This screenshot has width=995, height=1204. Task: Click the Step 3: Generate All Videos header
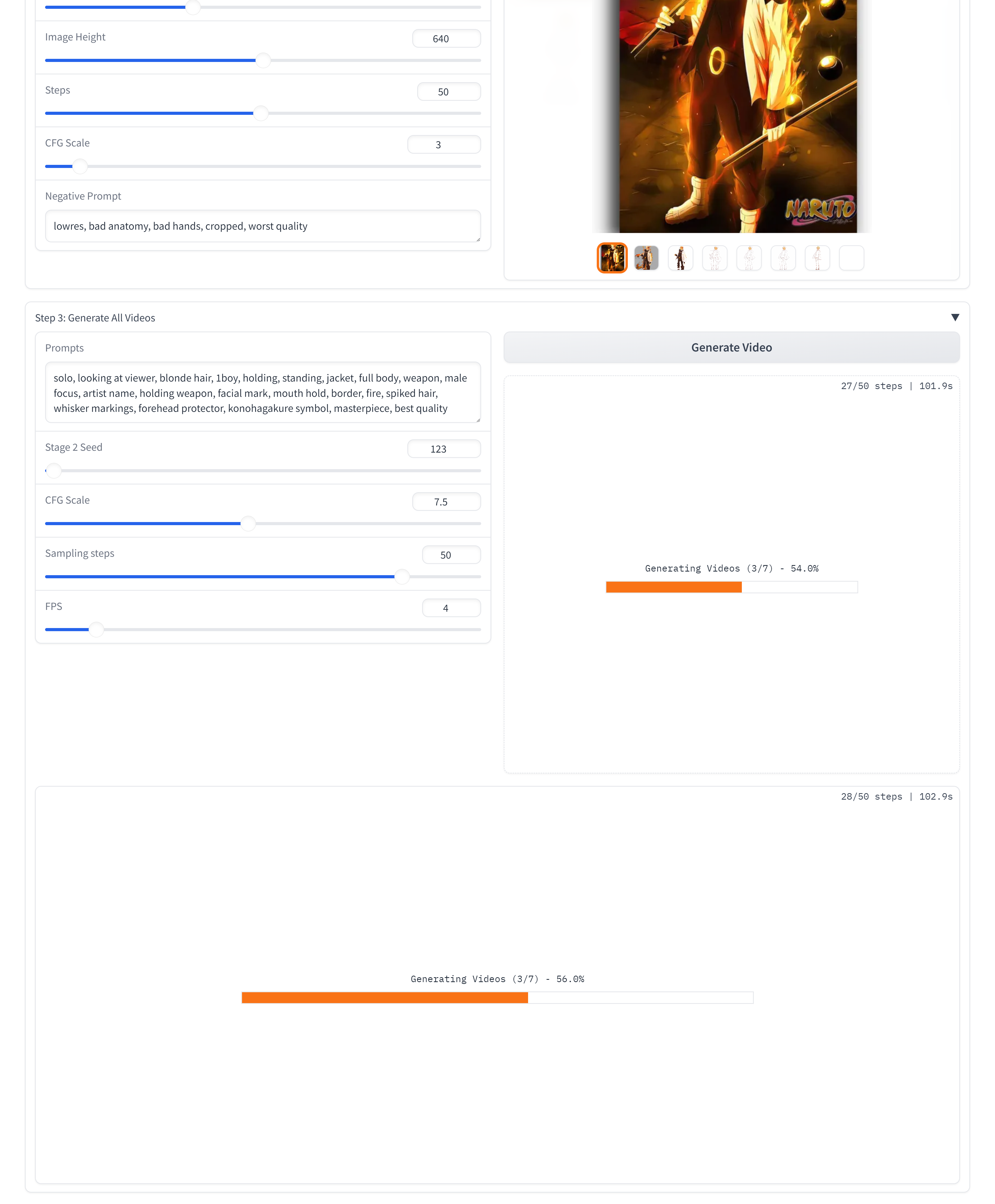[95, 318]
